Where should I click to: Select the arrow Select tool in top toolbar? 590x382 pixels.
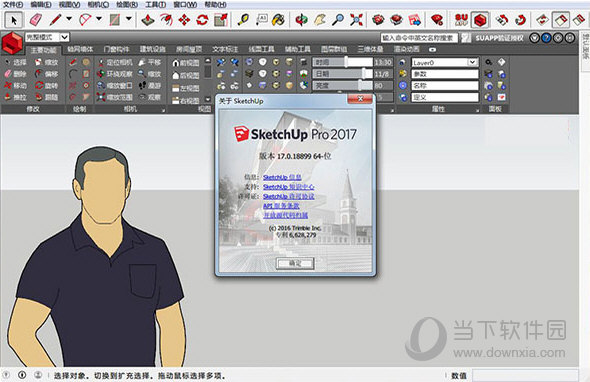pyautogui.click(x=14, y=20)
